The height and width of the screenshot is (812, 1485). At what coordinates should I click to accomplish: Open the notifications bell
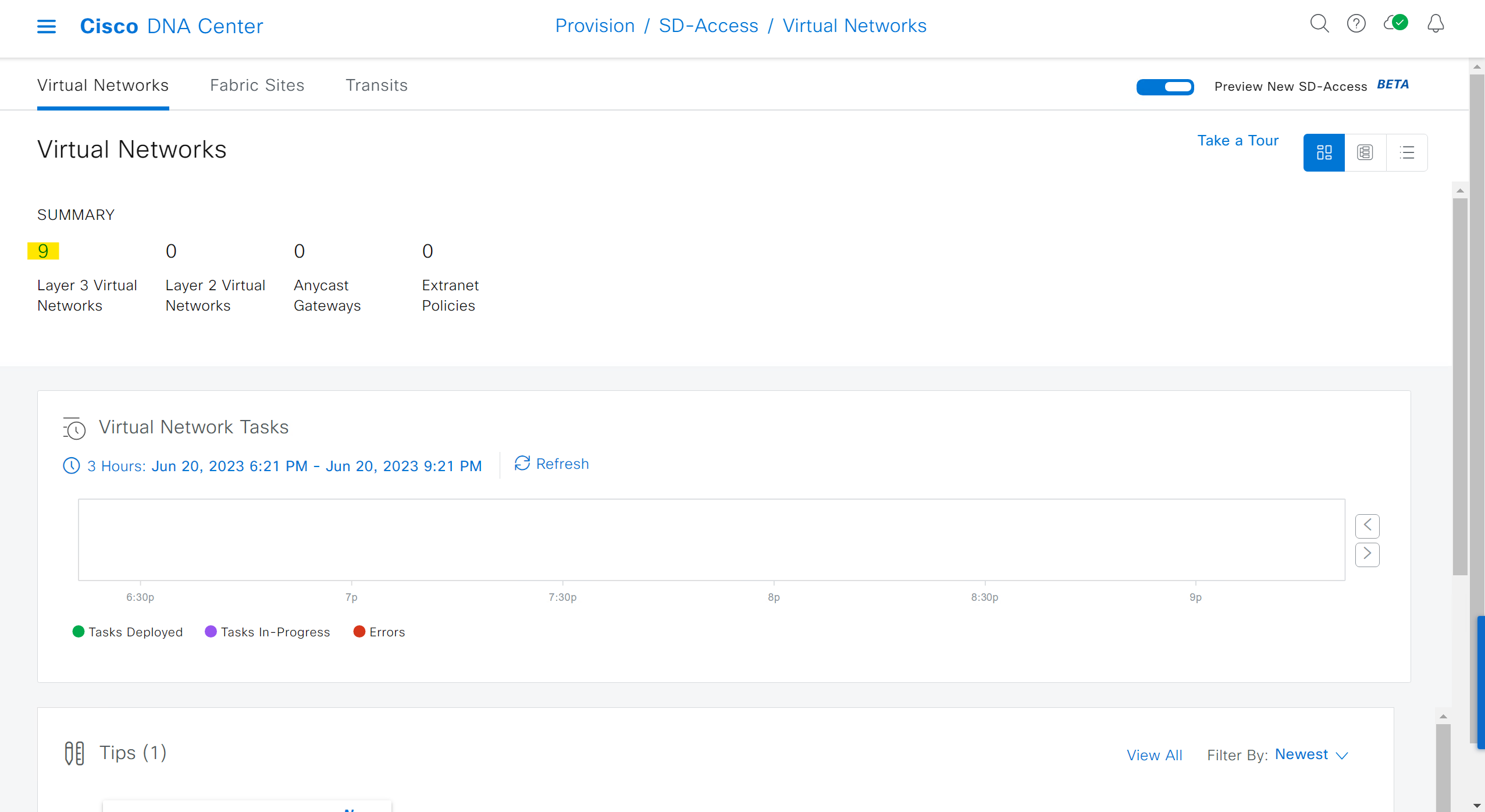(x=1434, y=24)
